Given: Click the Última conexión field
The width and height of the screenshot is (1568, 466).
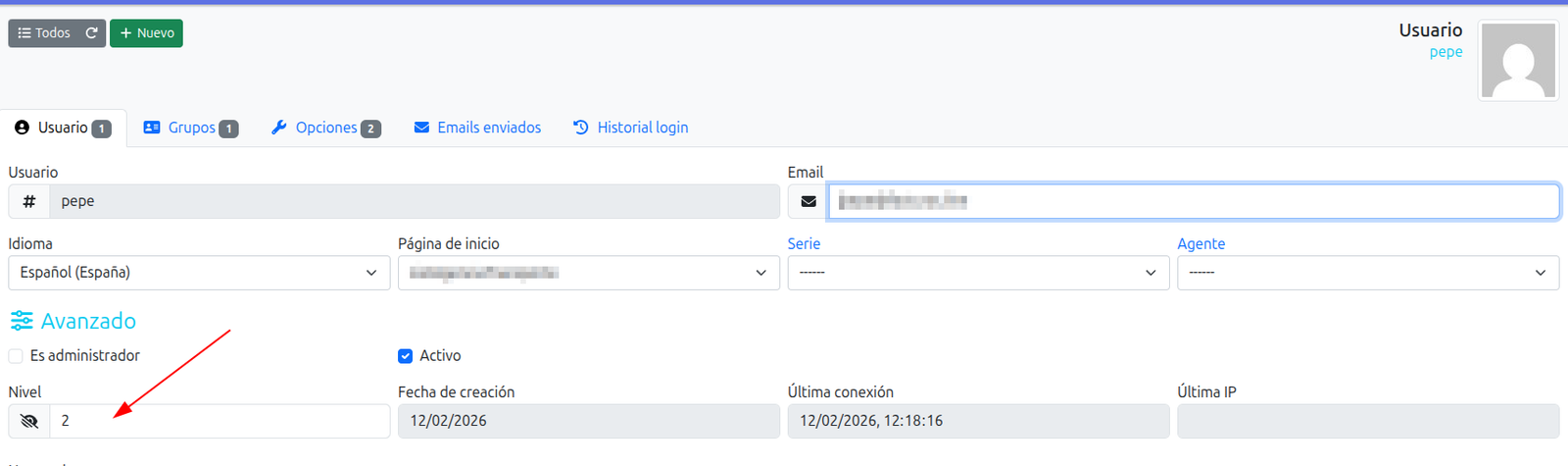Looking at the screenshot, I should pyautogui.click(x=978, y=421).
